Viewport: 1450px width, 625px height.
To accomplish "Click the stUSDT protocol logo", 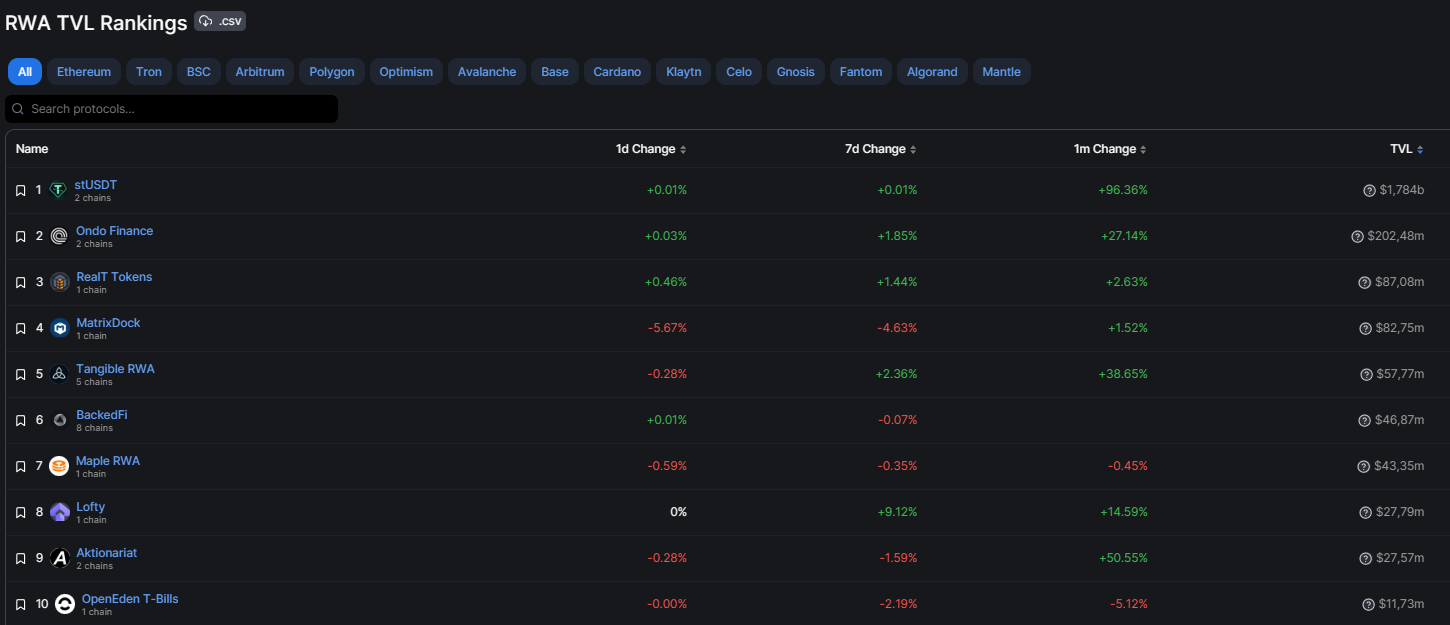I will (58, 190).
